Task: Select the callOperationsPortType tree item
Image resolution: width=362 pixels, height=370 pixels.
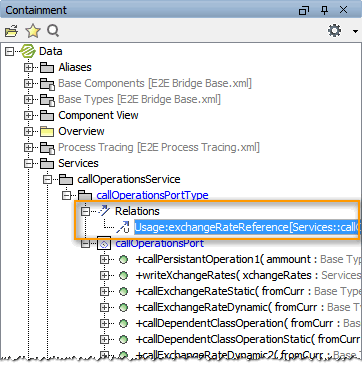Action: click(152, 195)
